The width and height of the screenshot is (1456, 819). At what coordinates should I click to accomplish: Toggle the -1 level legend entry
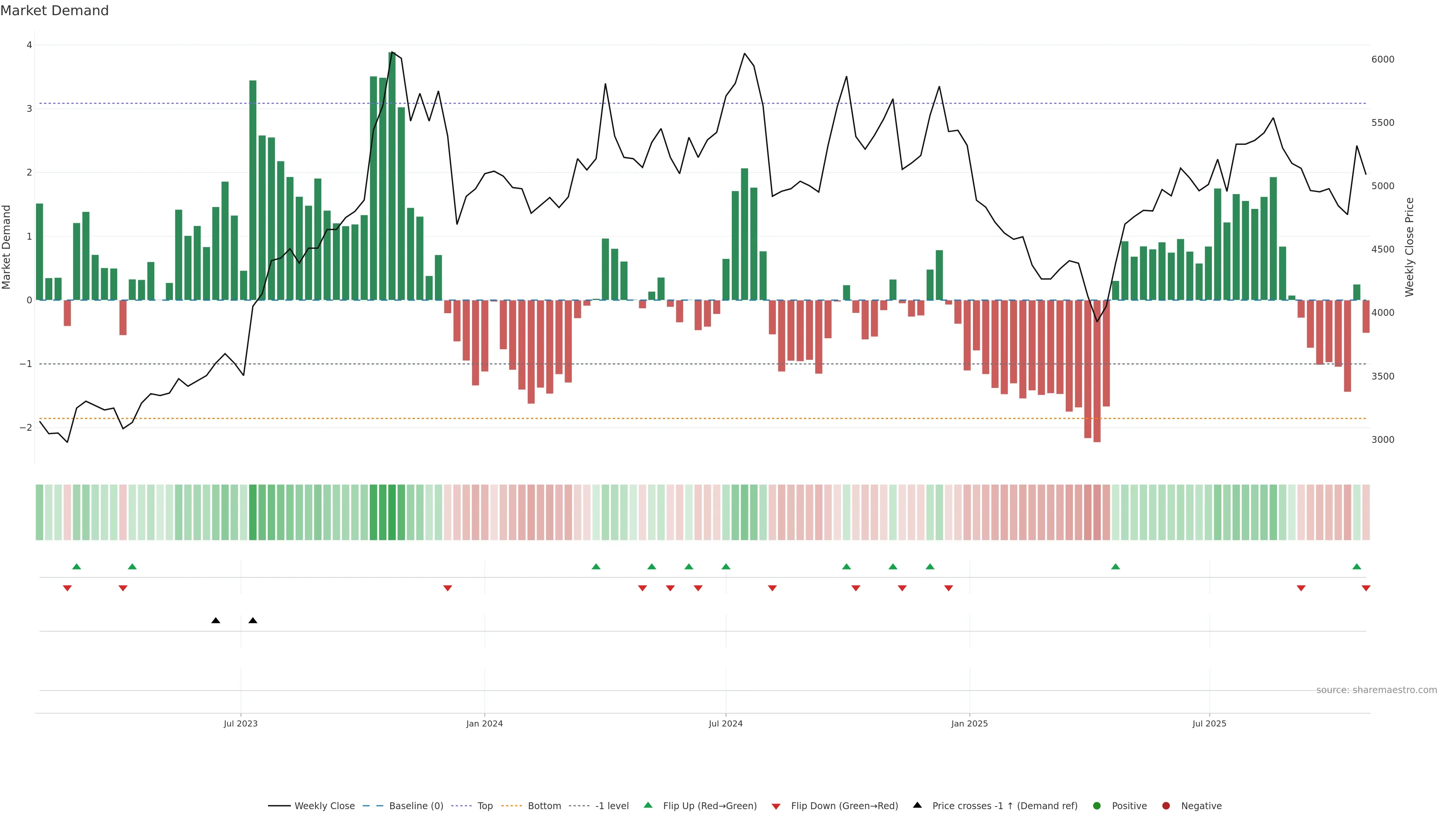[612, 806]
